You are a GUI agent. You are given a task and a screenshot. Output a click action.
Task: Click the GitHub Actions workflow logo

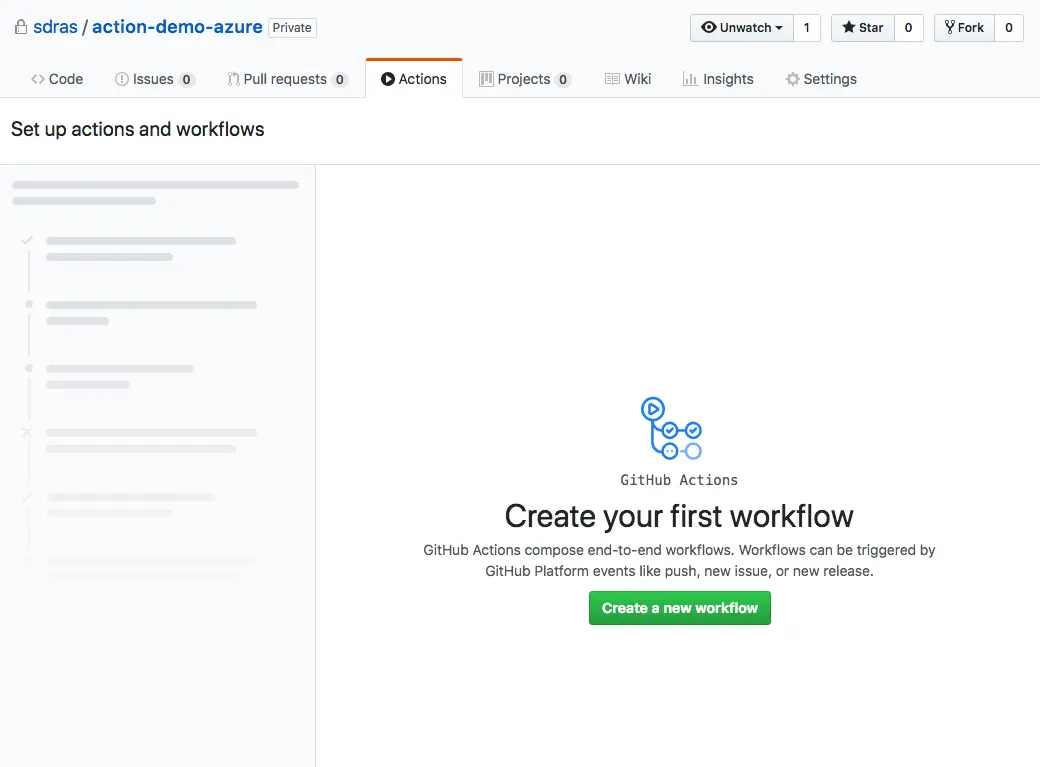pyautogui.click(x=671, y=429)
